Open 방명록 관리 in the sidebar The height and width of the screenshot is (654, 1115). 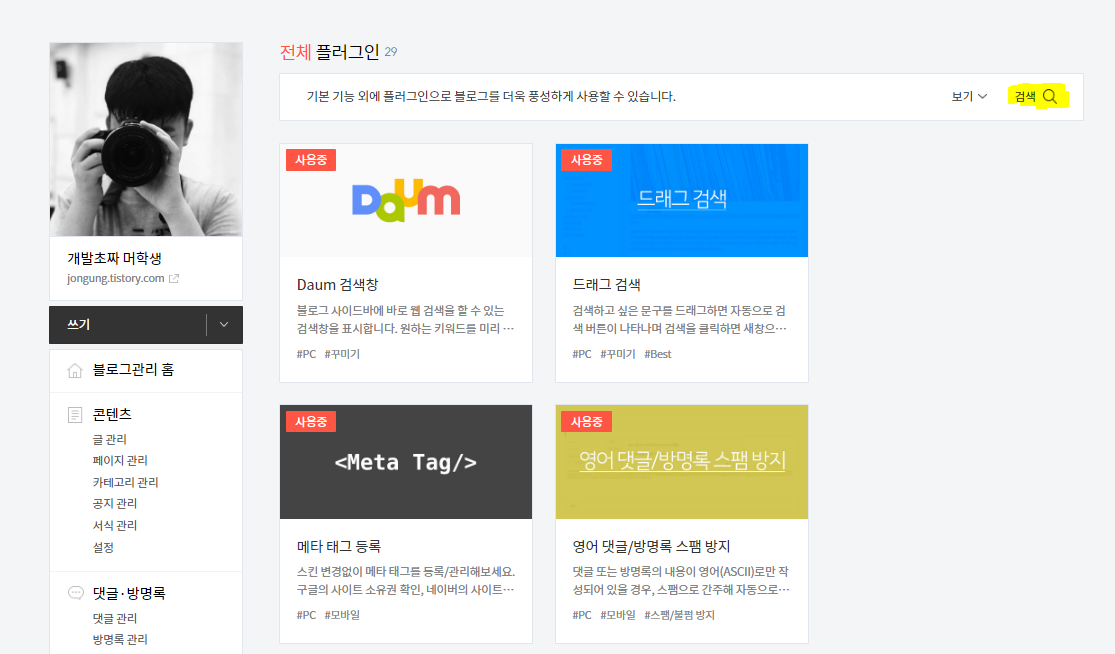[x=120, y=639]
